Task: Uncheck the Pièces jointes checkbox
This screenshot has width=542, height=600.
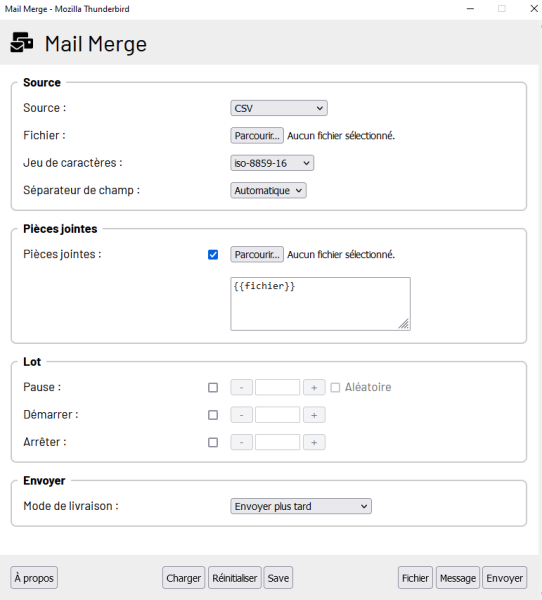Action: (213, 255)
